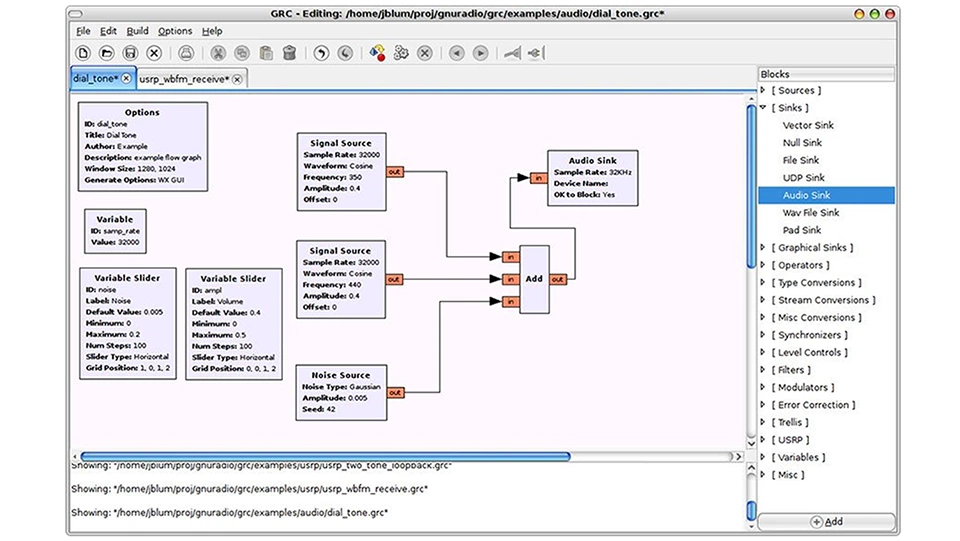Save the flow graph via floppy icon
Screen dimensions: 960x541
click(130, 53)
